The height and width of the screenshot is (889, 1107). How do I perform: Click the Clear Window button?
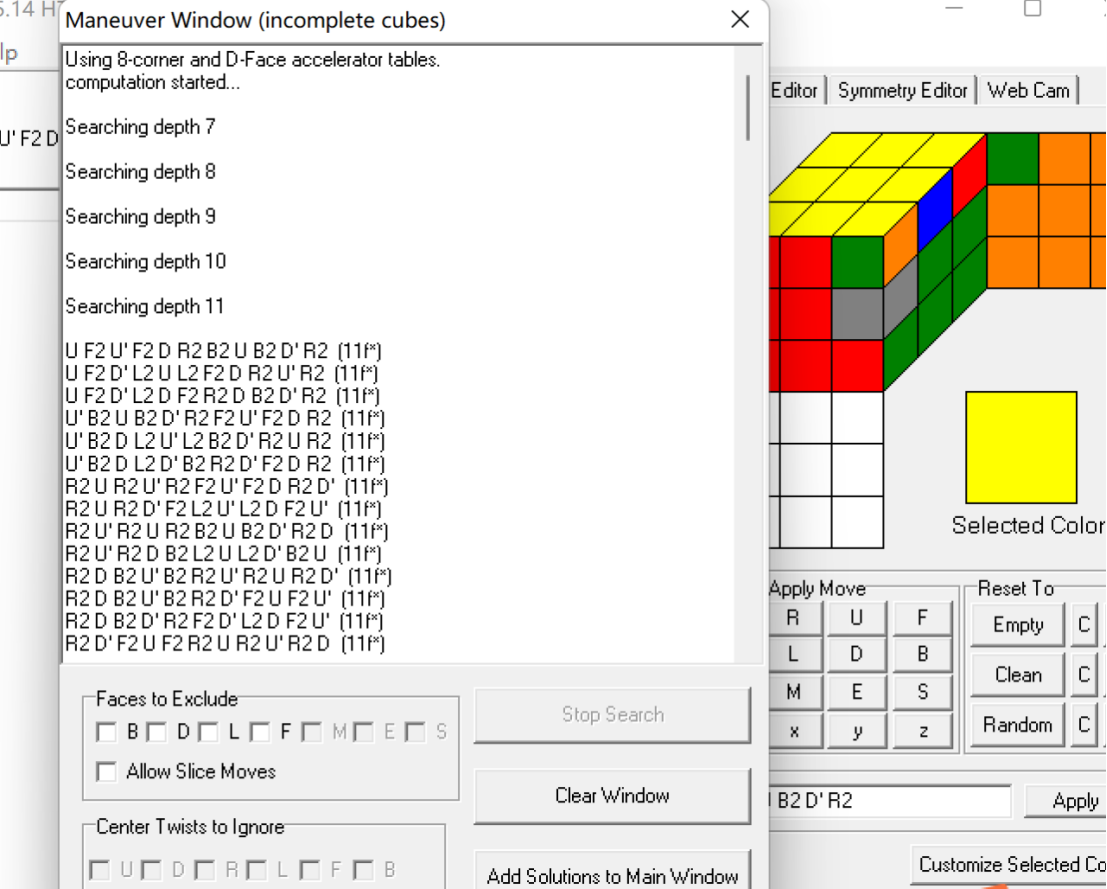click(612, 796)
